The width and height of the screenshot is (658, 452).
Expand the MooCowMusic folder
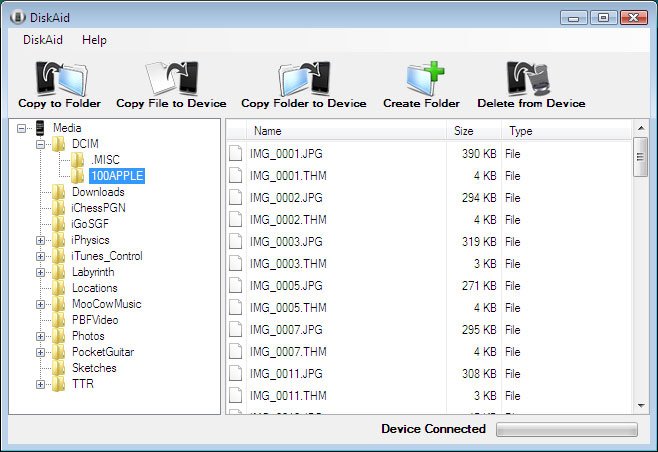(40, 304)
